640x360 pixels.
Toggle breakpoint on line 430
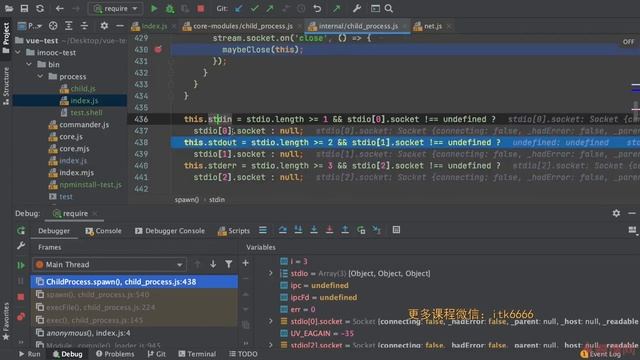point(158,49)
